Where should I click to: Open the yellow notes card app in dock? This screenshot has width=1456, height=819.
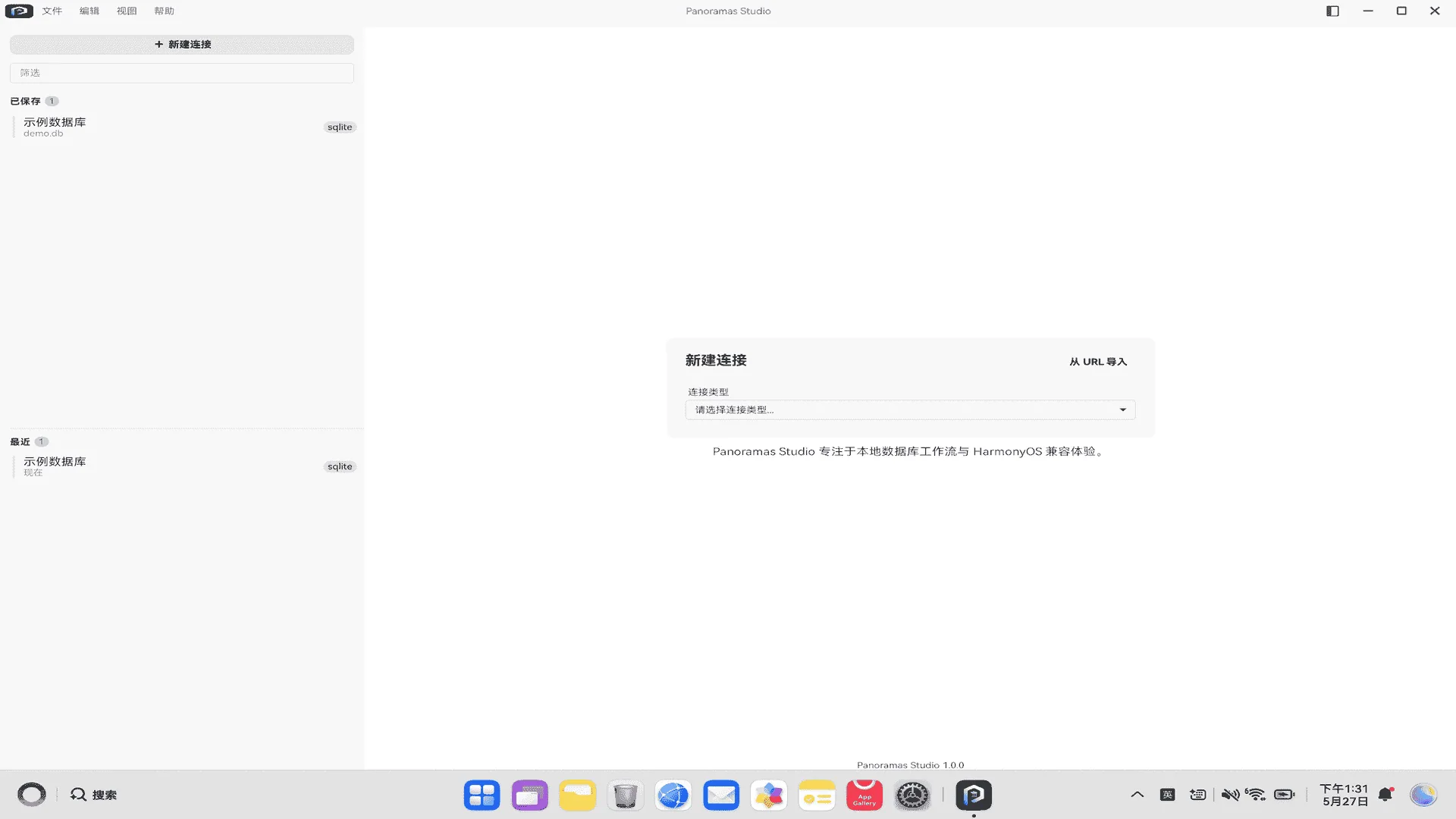click(x=816, y=795)
